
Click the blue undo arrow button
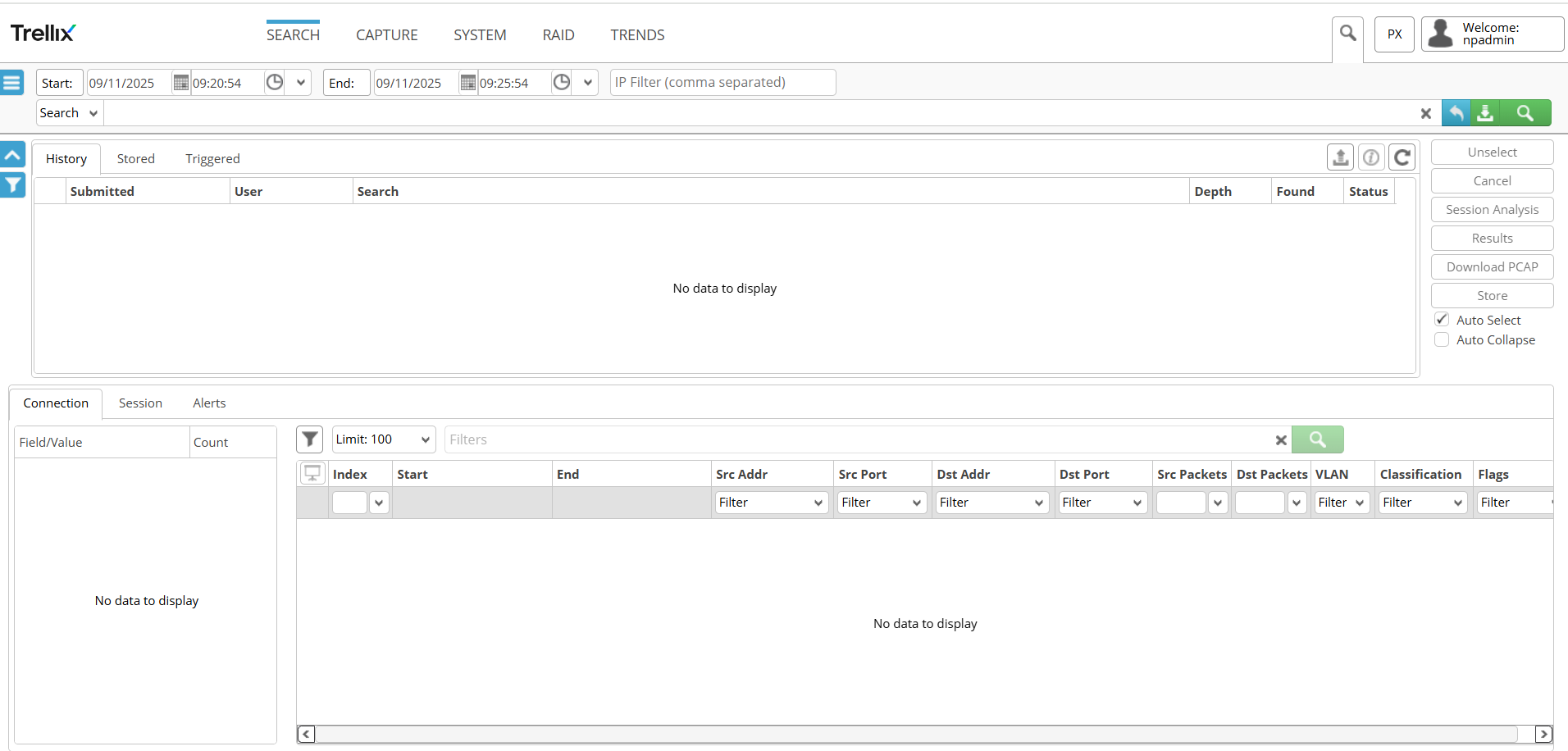click(1456, 113)
